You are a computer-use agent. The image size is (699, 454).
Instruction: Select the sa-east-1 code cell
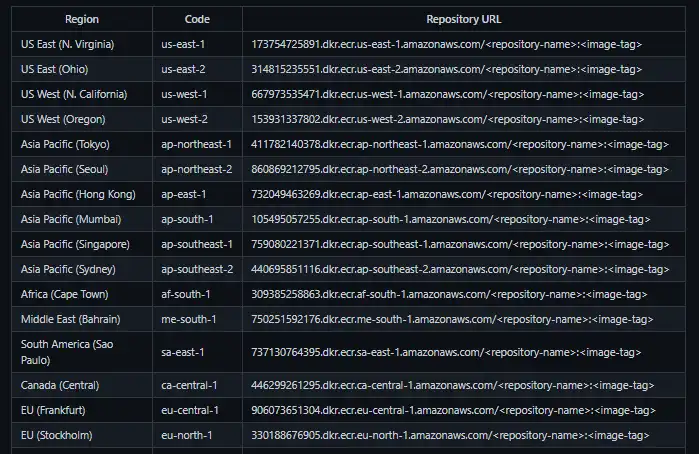point(197,352)
